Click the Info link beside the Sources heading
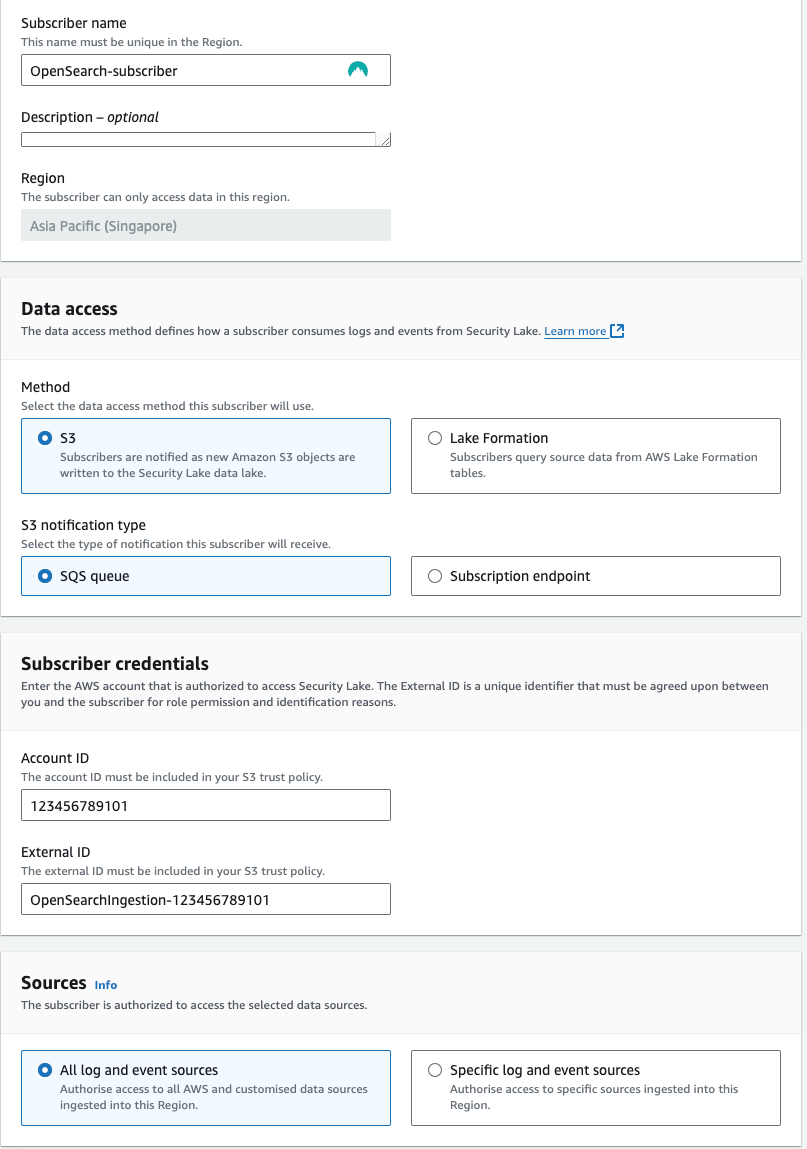Viewport: 807px width, 1149px height. [x=105, y=985]
